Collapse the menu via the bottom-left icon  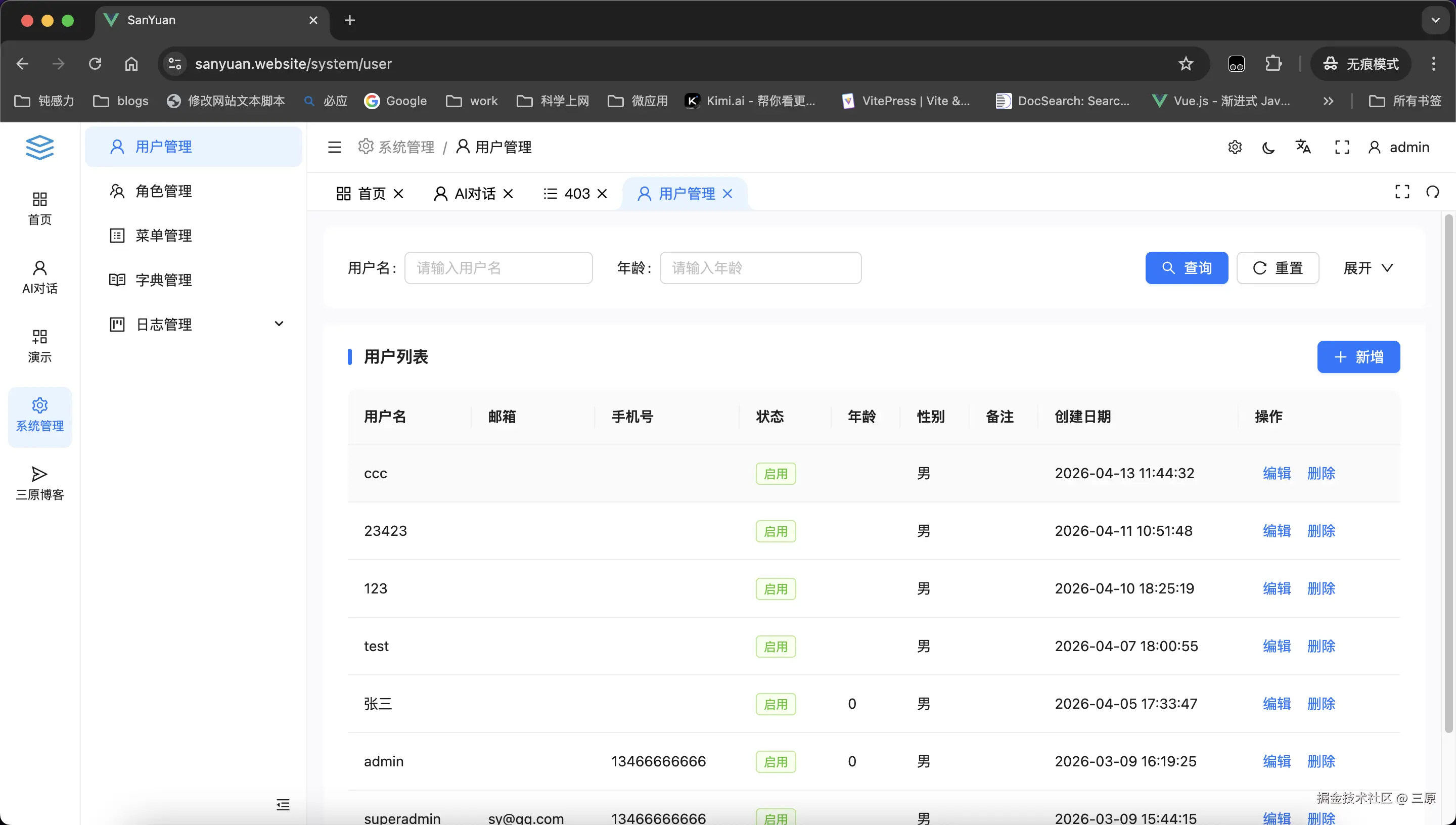coord(283,805)
